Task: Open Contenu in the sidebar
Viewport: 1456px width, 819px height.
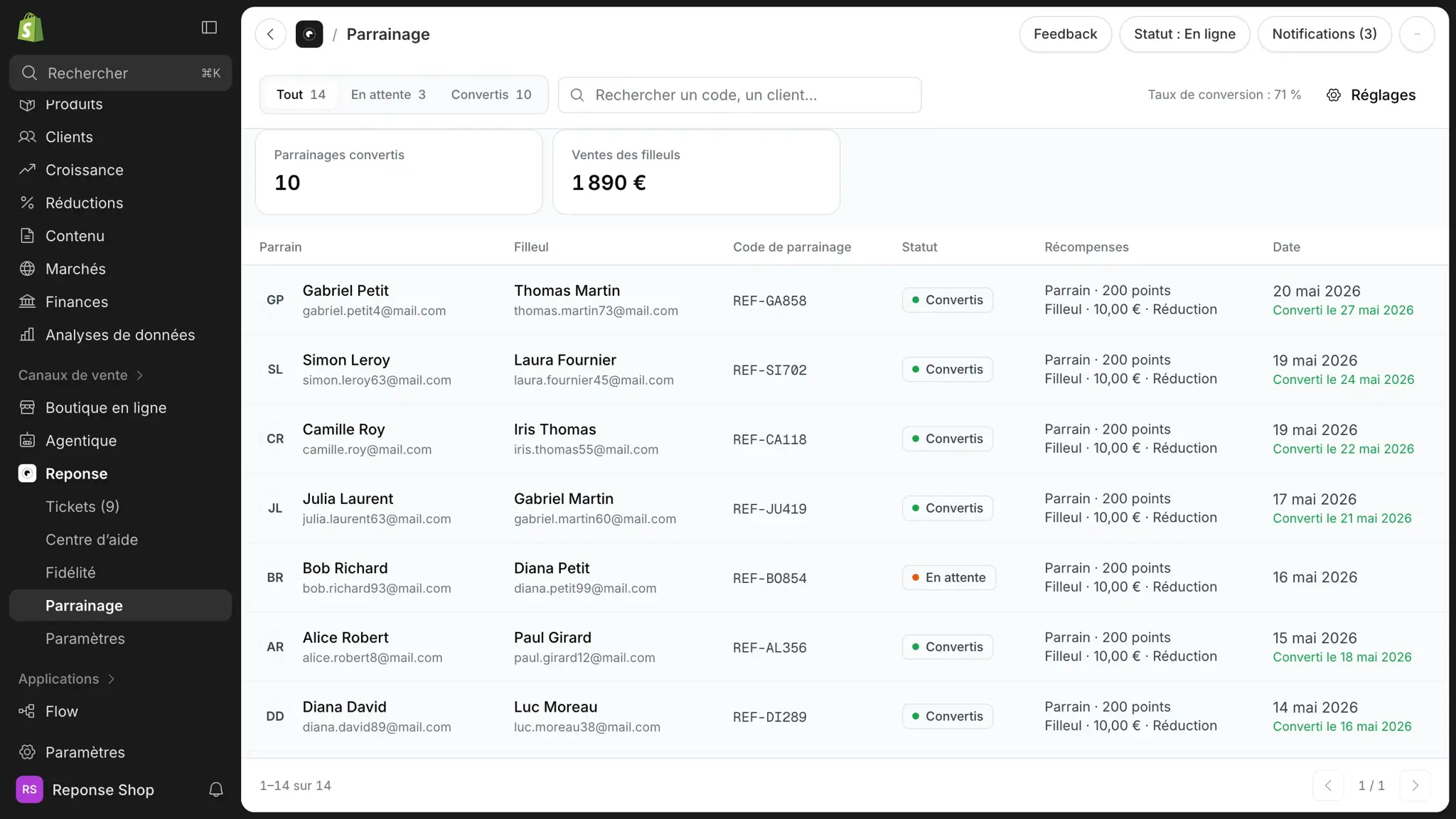Action: [120, 236]
